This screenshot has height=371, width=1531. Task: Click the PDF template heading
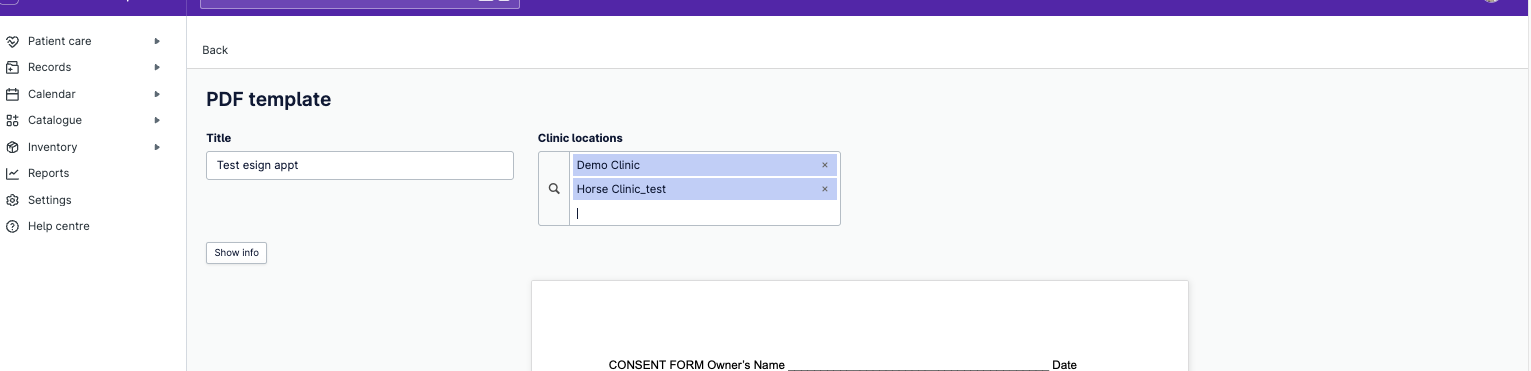click(x=268, y=99)
